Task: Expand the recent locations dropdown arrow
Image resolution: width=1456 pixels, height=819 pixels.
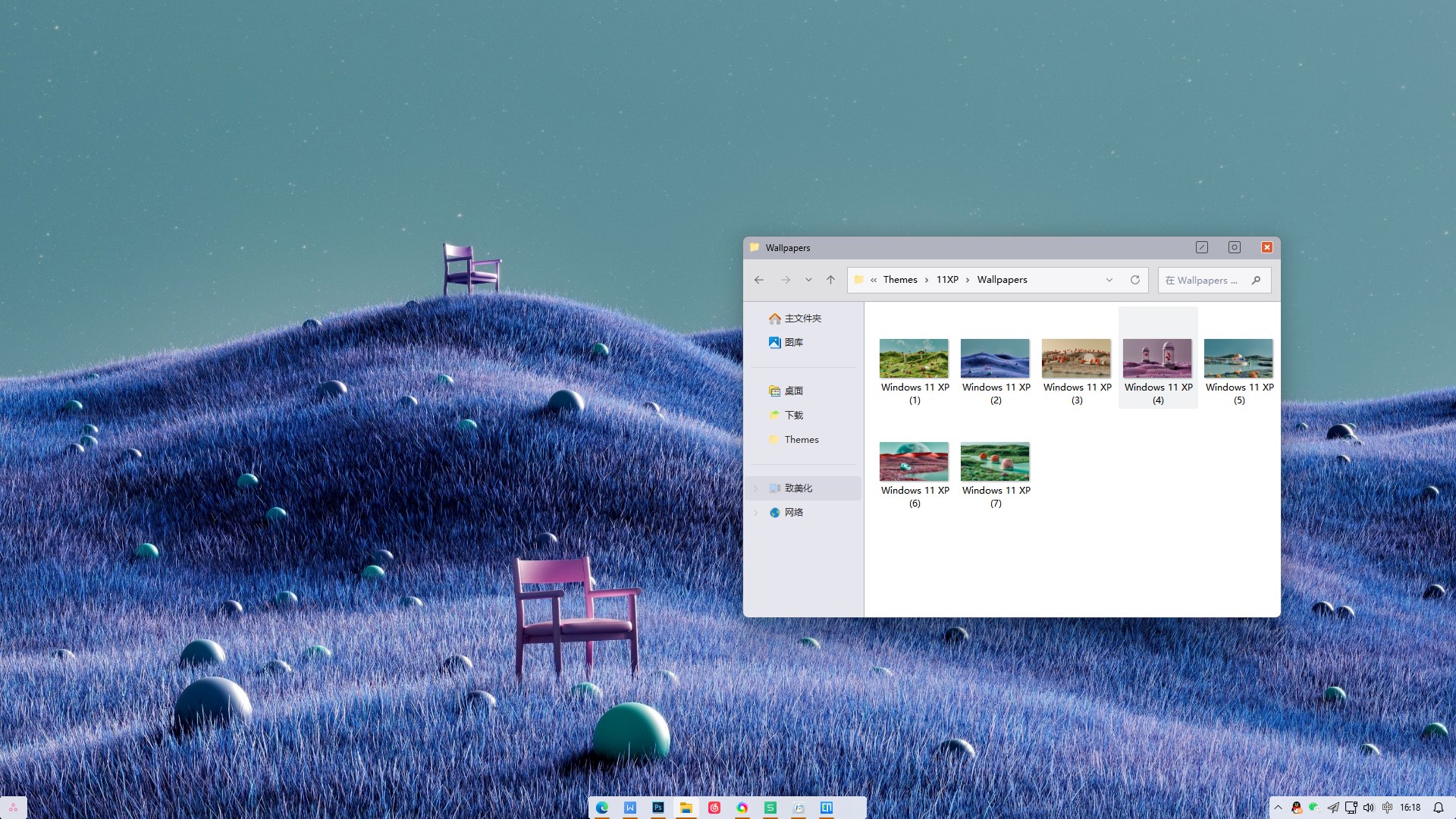Action: click(x=808, y=280)
